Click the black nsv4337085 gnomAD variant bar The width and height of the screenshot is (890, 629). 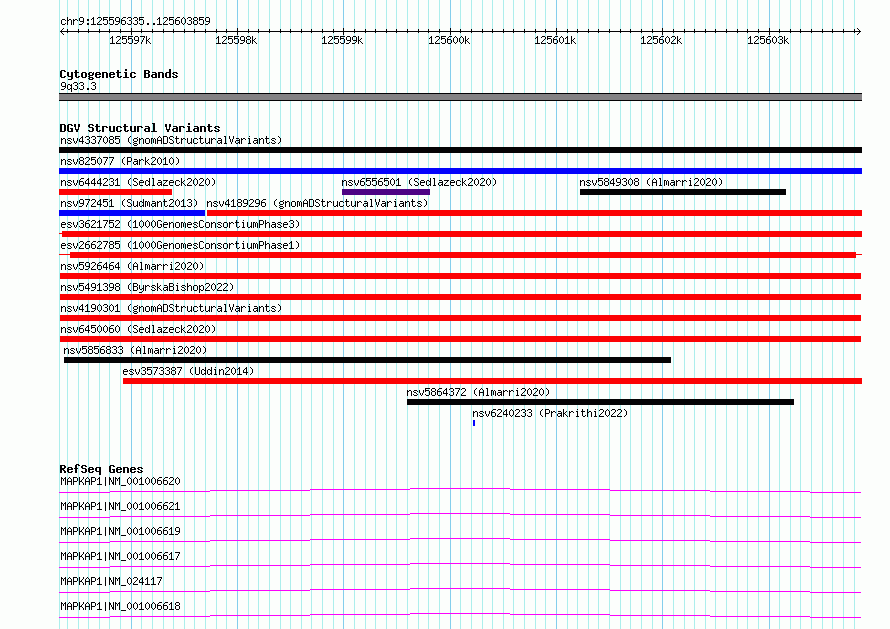pyautogui.click(x=460, y=150)
